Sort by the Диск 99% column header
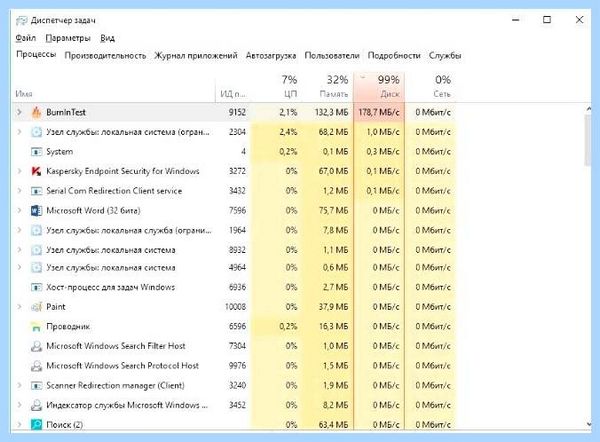600x442 pixels. [x=379, y=87]
